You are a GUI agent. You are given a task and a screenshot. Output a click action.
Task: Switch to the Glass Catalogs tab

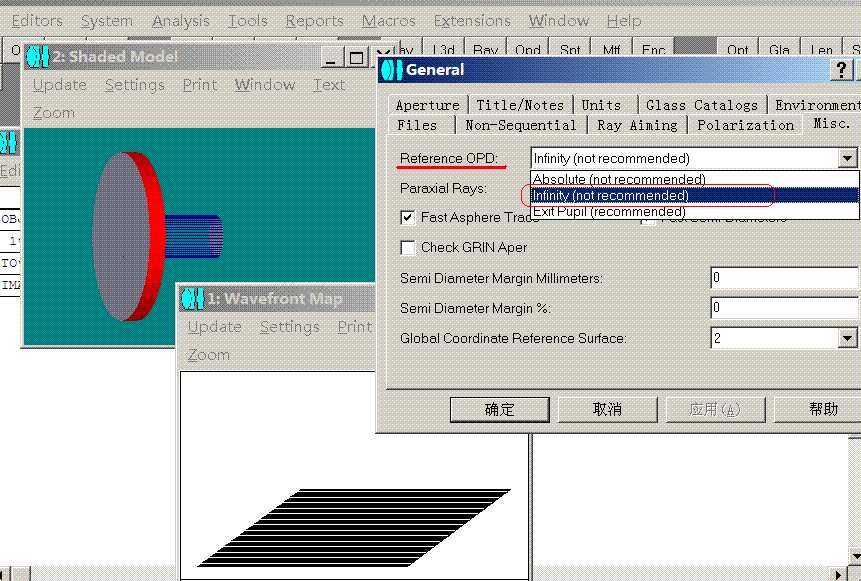click(x=702, y=105)
